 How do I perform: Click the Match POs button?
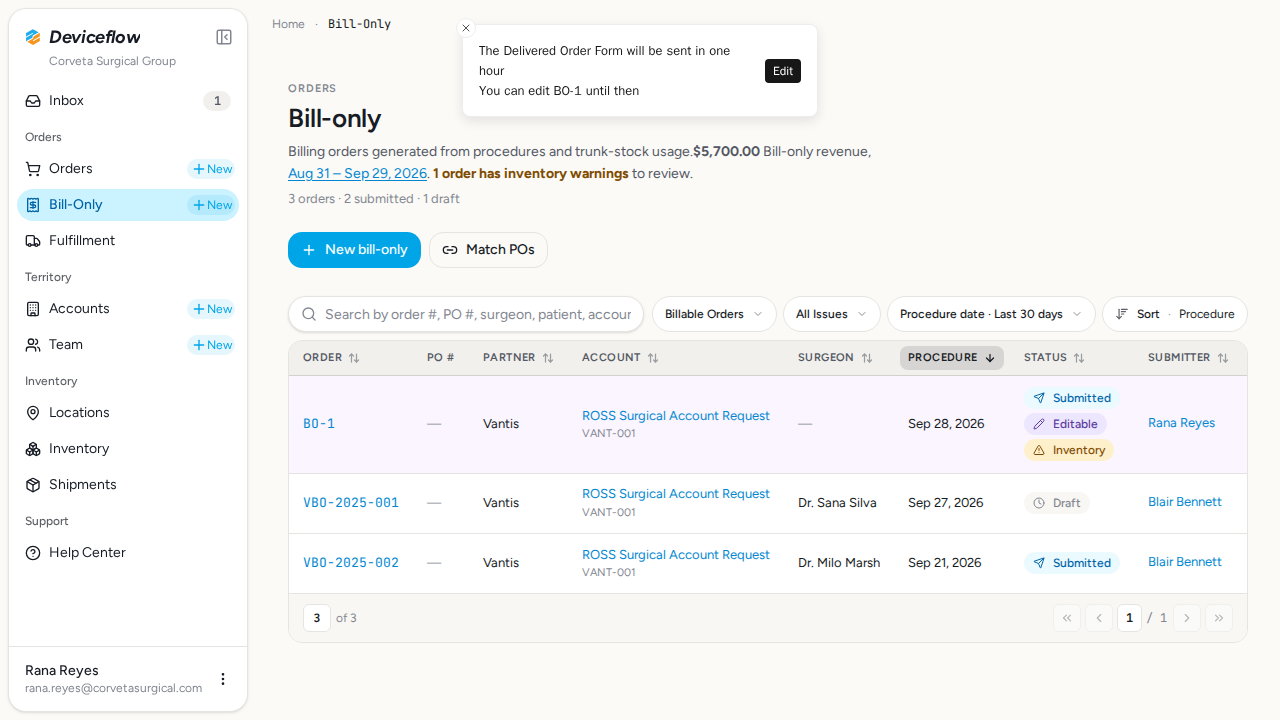pos(488,250)
